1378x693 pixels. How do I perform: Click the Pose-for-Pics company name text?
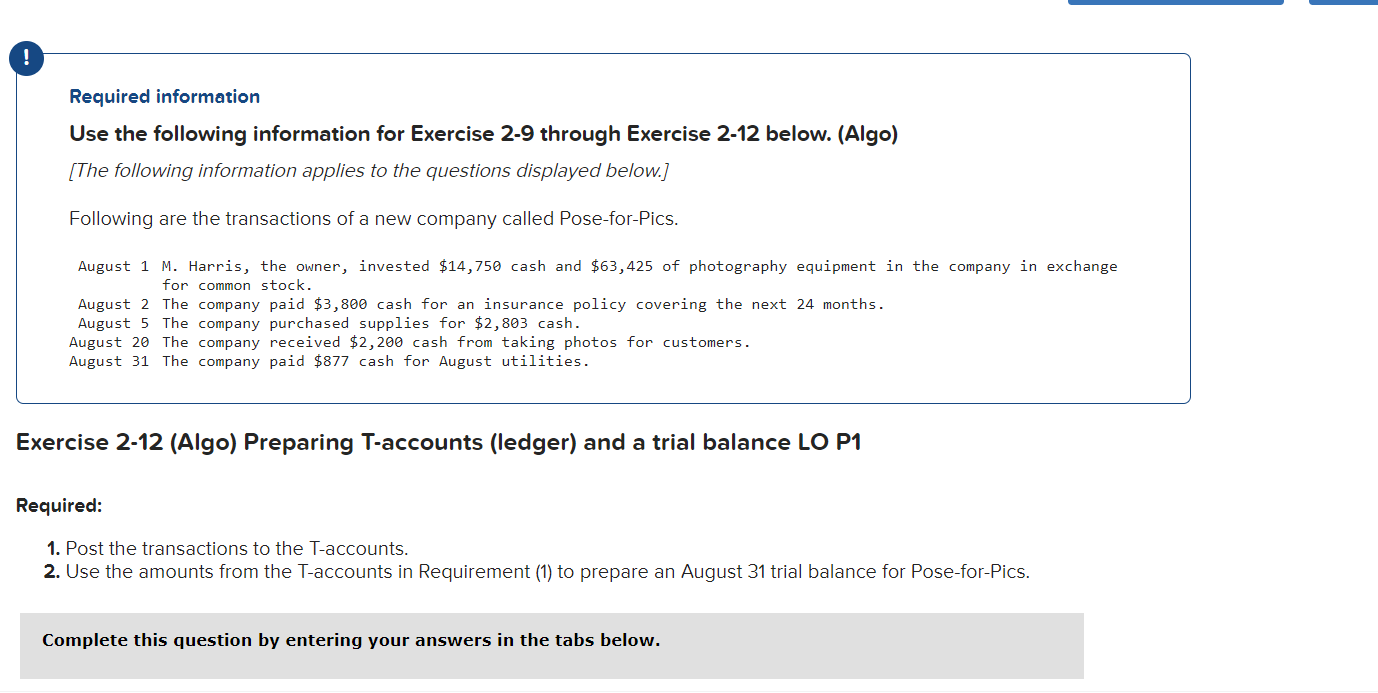pos(615,218)
